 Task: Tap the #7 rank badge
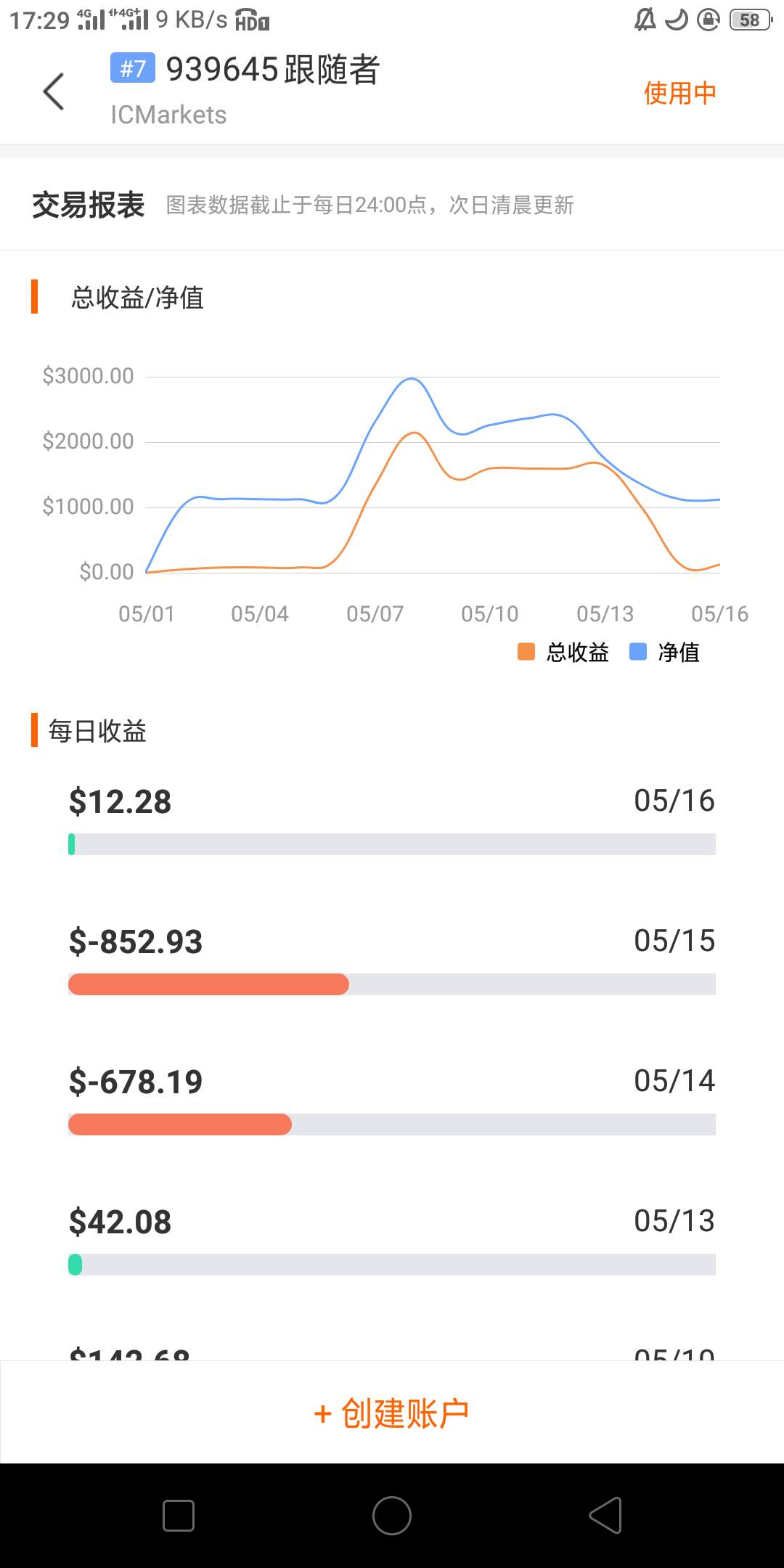132,69
